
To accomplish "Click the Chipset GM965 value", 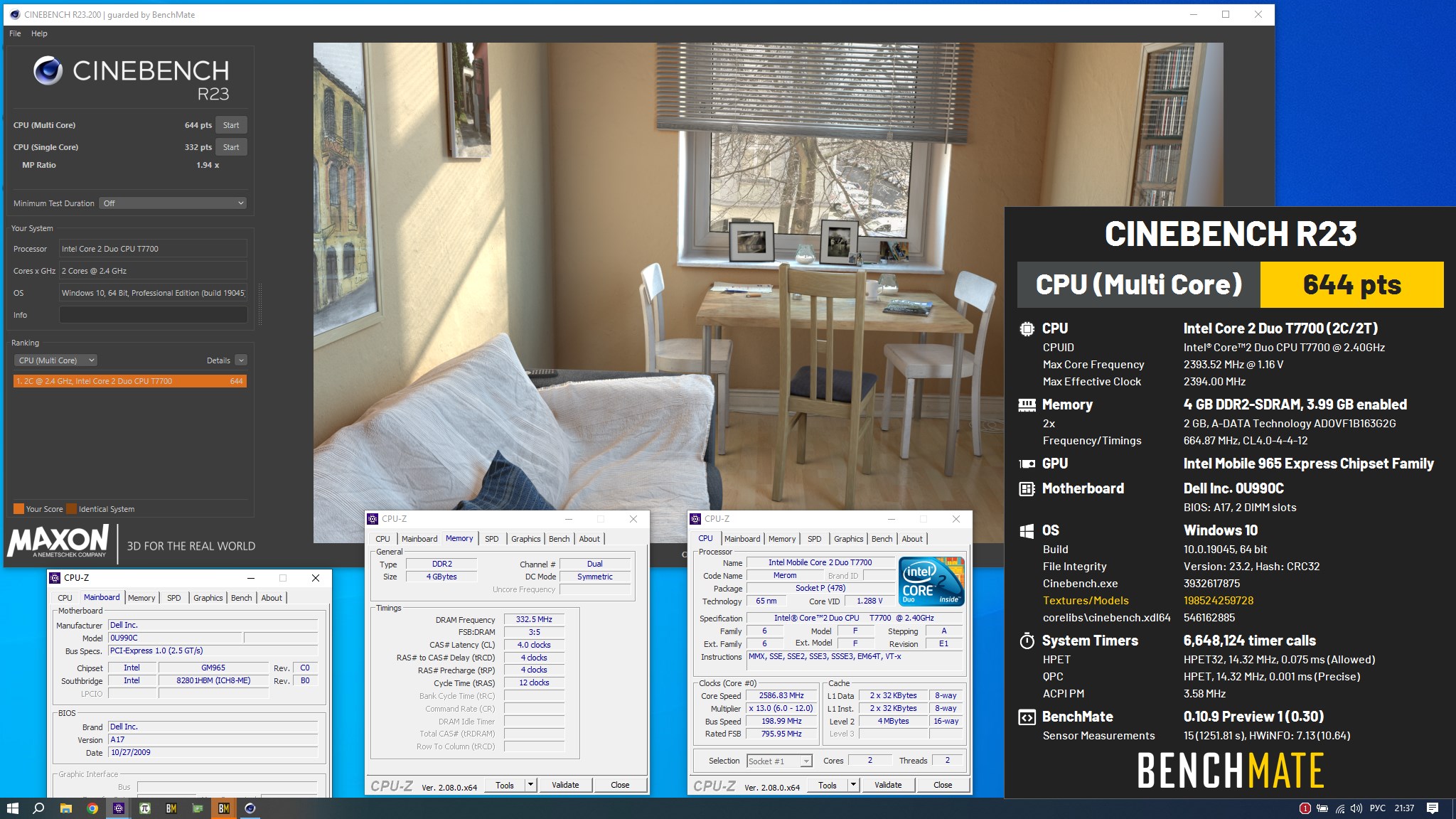I will [213, 668].
